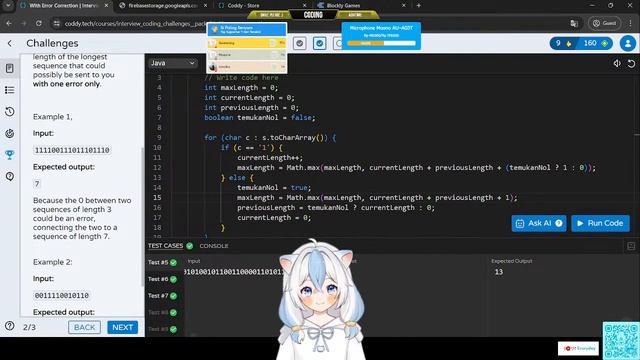Switch to the CONSOLE tab

pos(214,246)
